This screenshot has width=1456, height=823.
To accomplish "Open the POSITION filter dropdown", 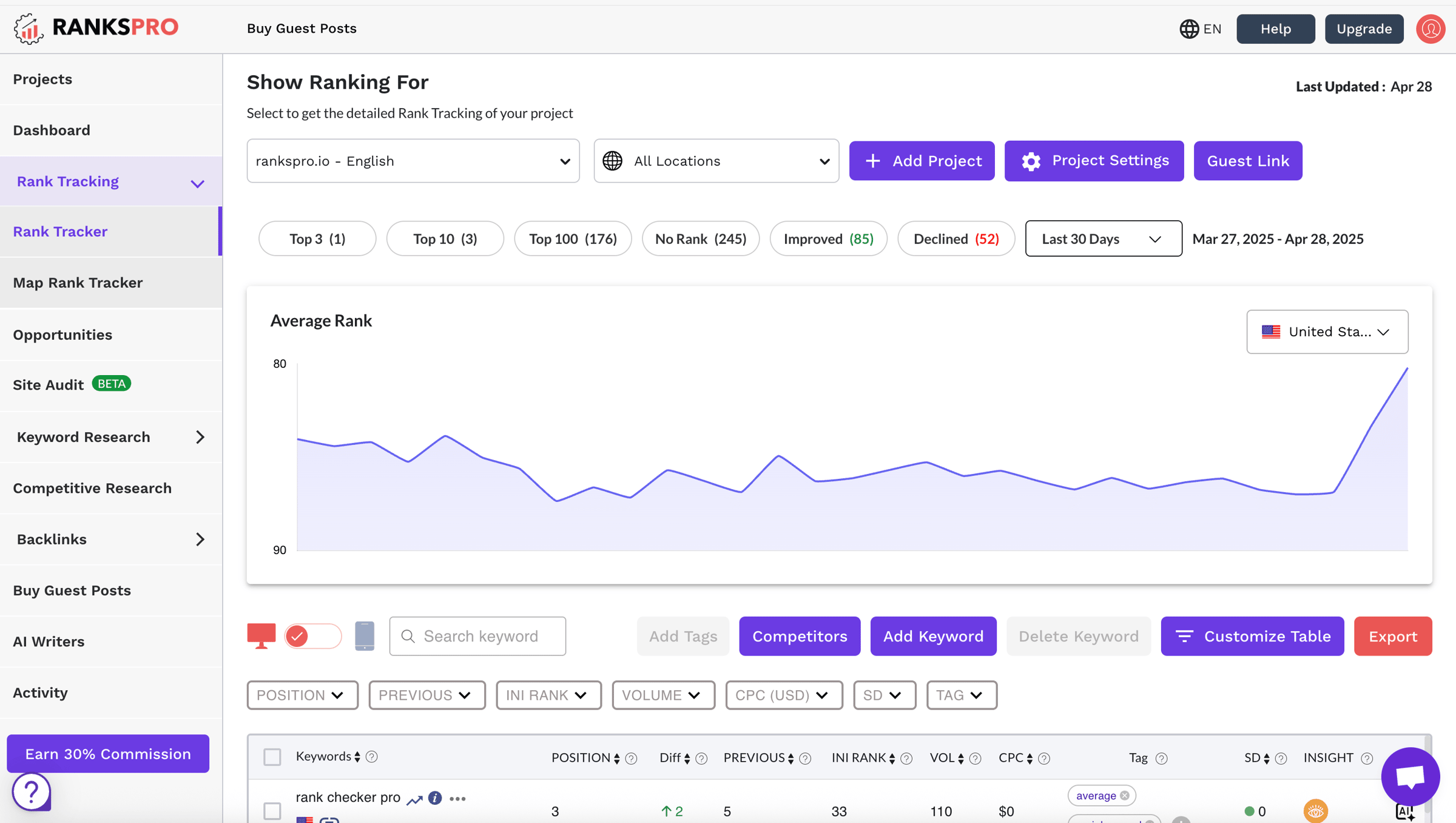I will (302, 695).
